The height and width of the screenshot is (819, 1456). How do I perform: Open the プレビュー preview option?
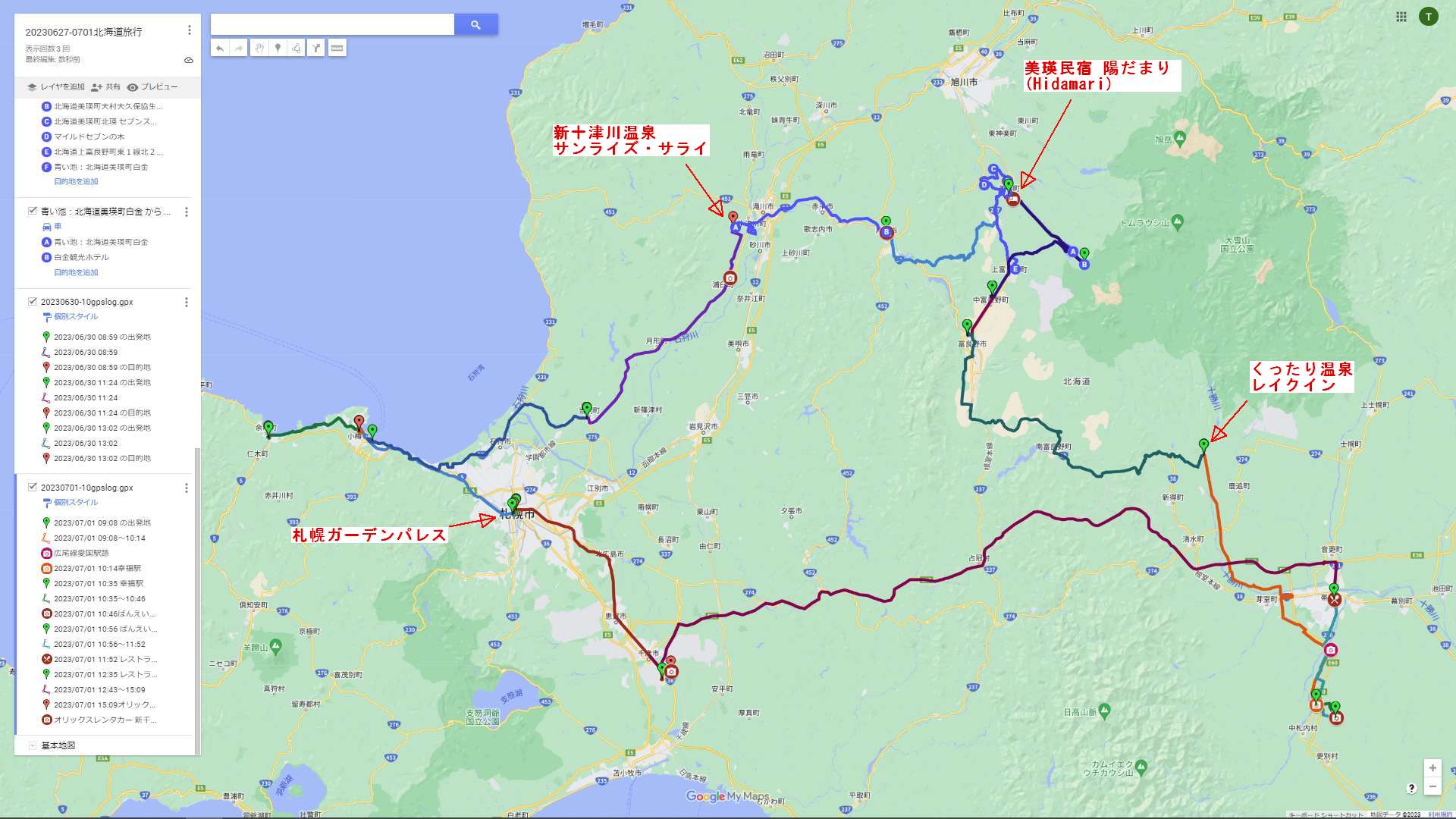tap(152, 87)
